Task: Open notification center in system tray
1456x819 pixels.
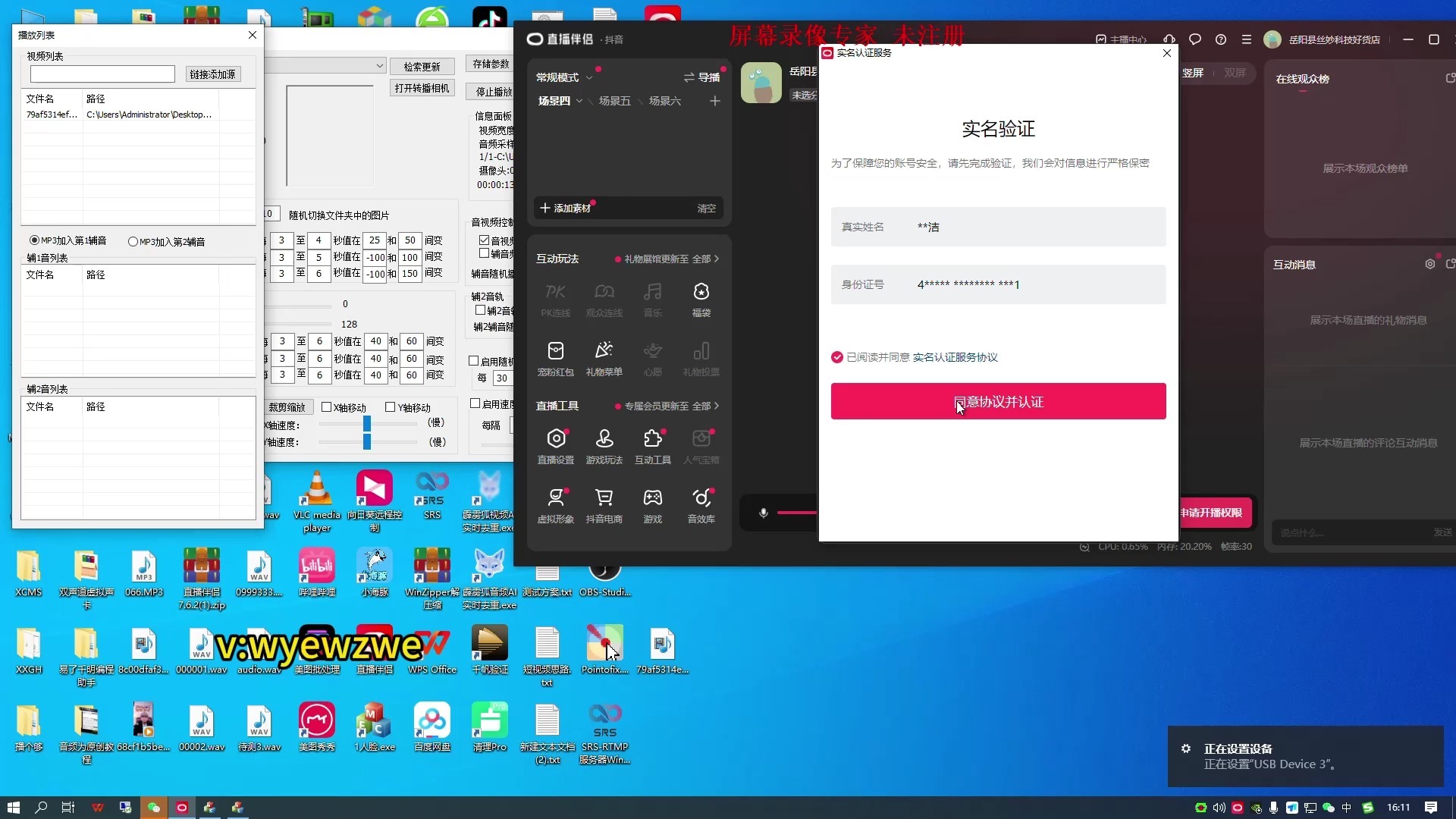Action: [1431, 808]
